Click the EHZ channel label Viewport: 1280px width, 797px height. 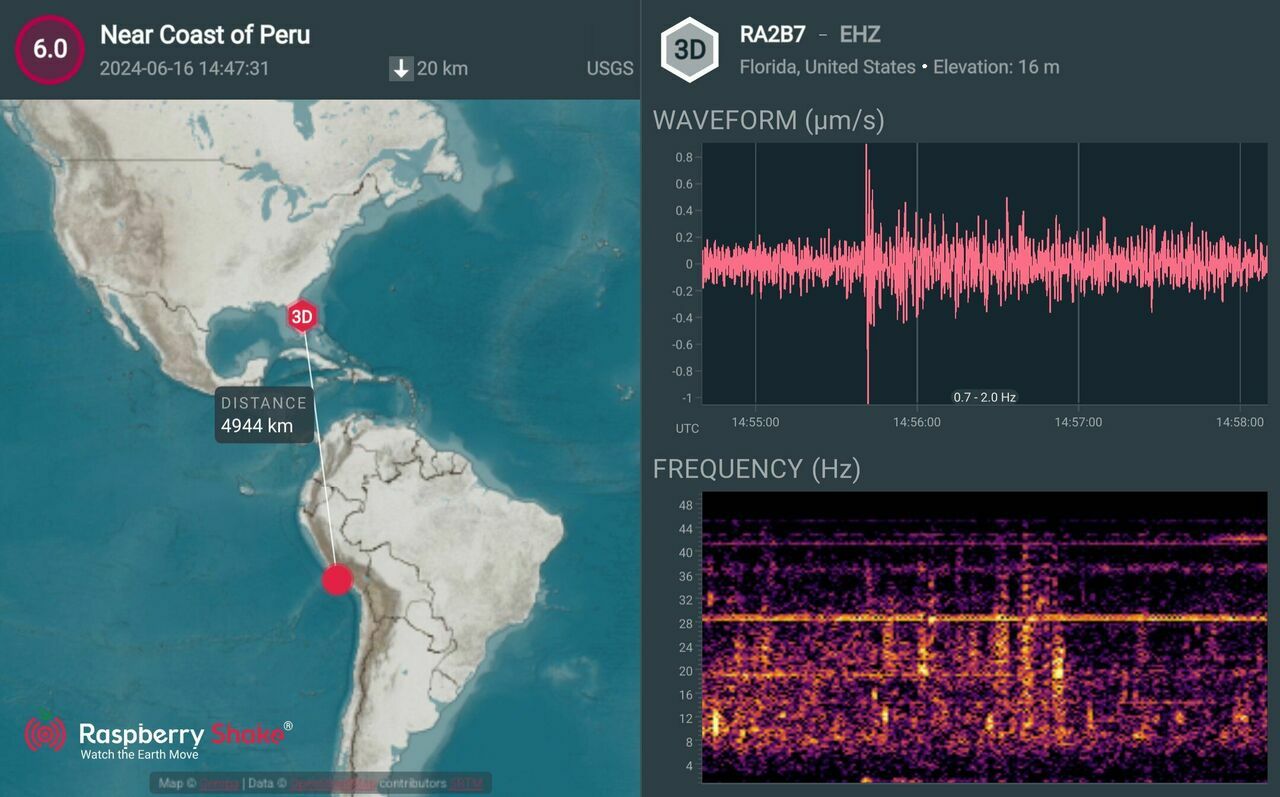point(860,35)
